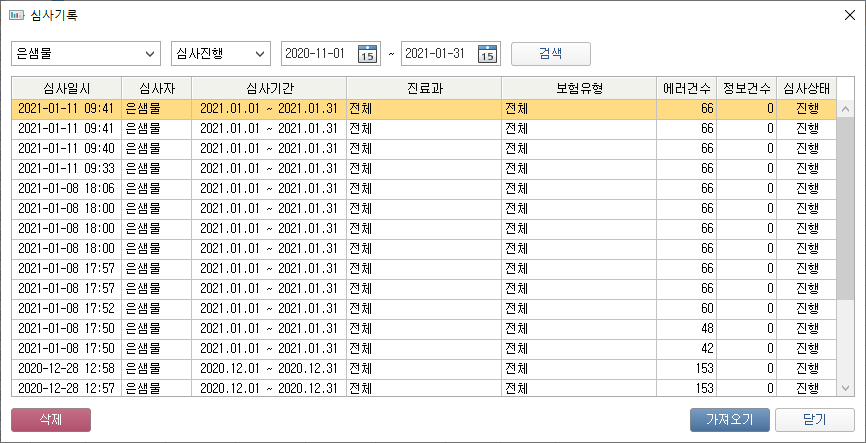The width and height of the screenshot is (866, 443).
Task: Click the 검색 search button
Action: (550, 54)
